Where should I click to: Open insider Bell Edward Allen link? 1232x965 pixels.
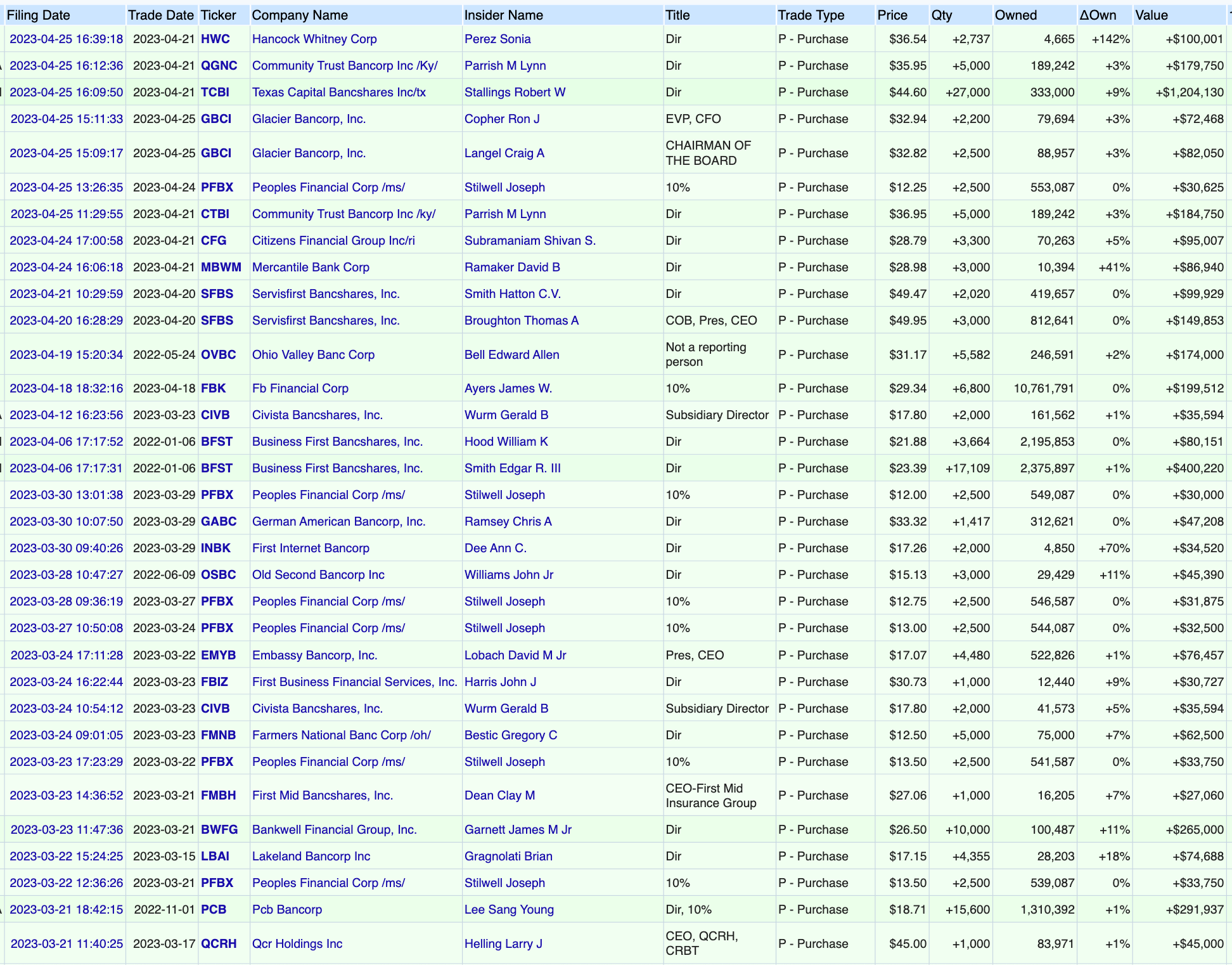coord(512,355)
